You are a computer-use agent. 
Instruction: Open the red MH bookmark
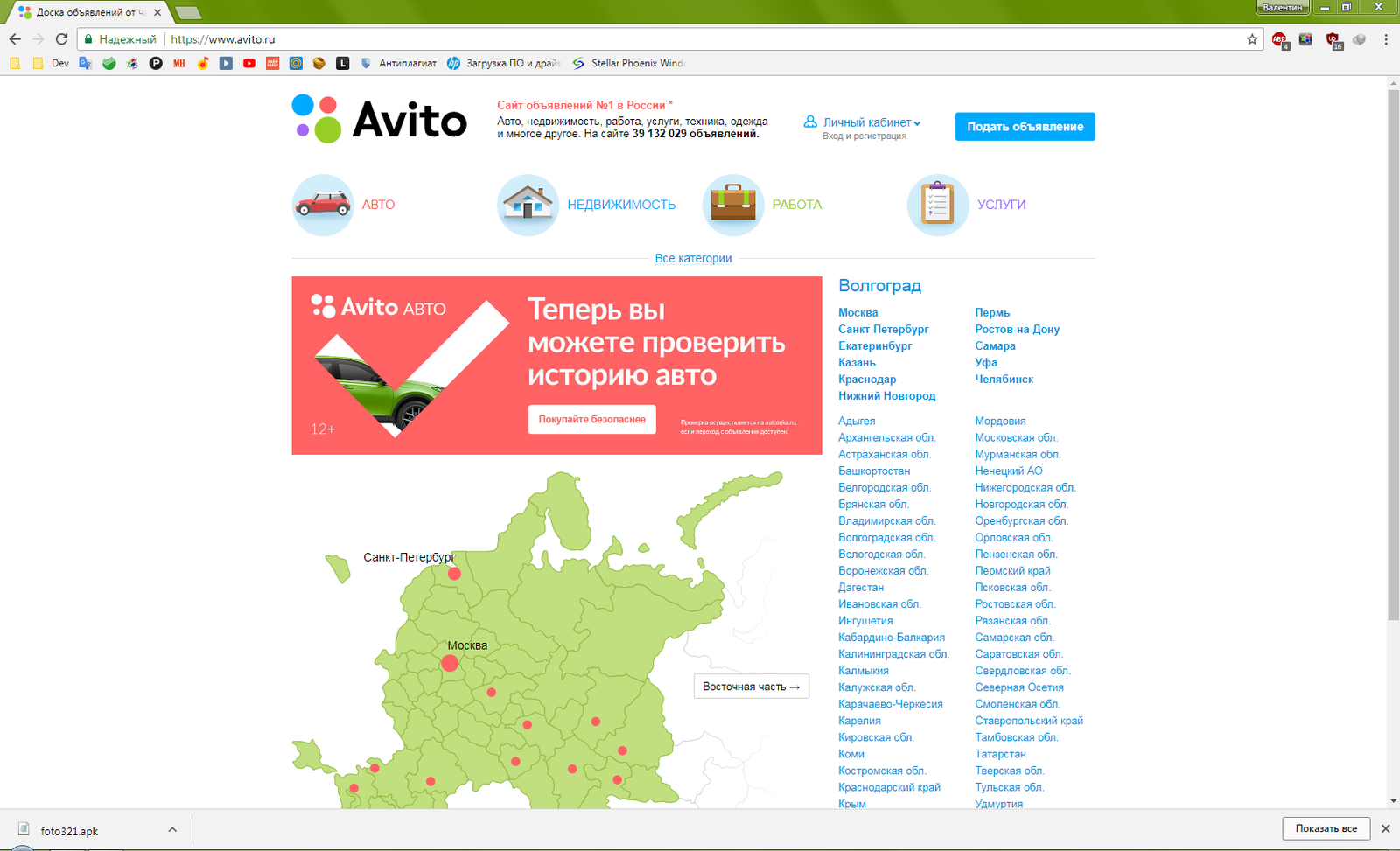click(179, 63)
